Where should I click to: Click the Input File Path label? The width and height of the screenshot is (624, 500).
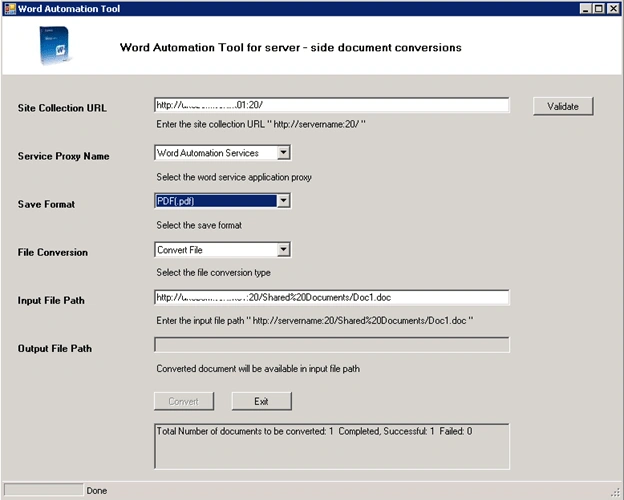click(51, 301)
